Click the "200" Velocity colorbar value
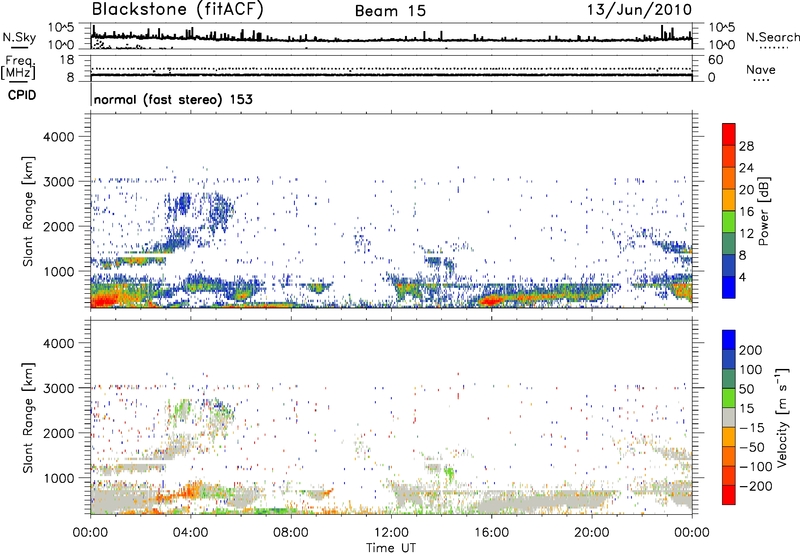 (751, 350)
